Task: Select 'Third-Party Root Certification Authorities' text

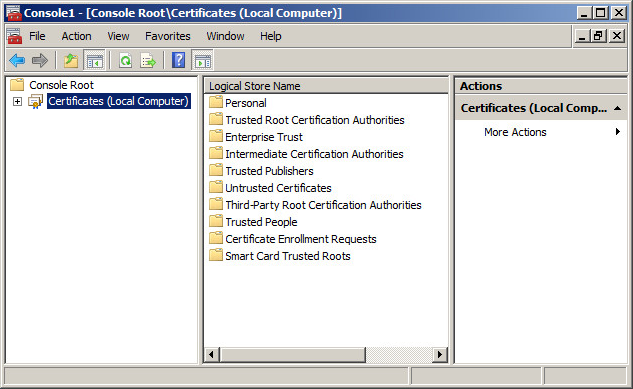Action: [x=323, y=205]
